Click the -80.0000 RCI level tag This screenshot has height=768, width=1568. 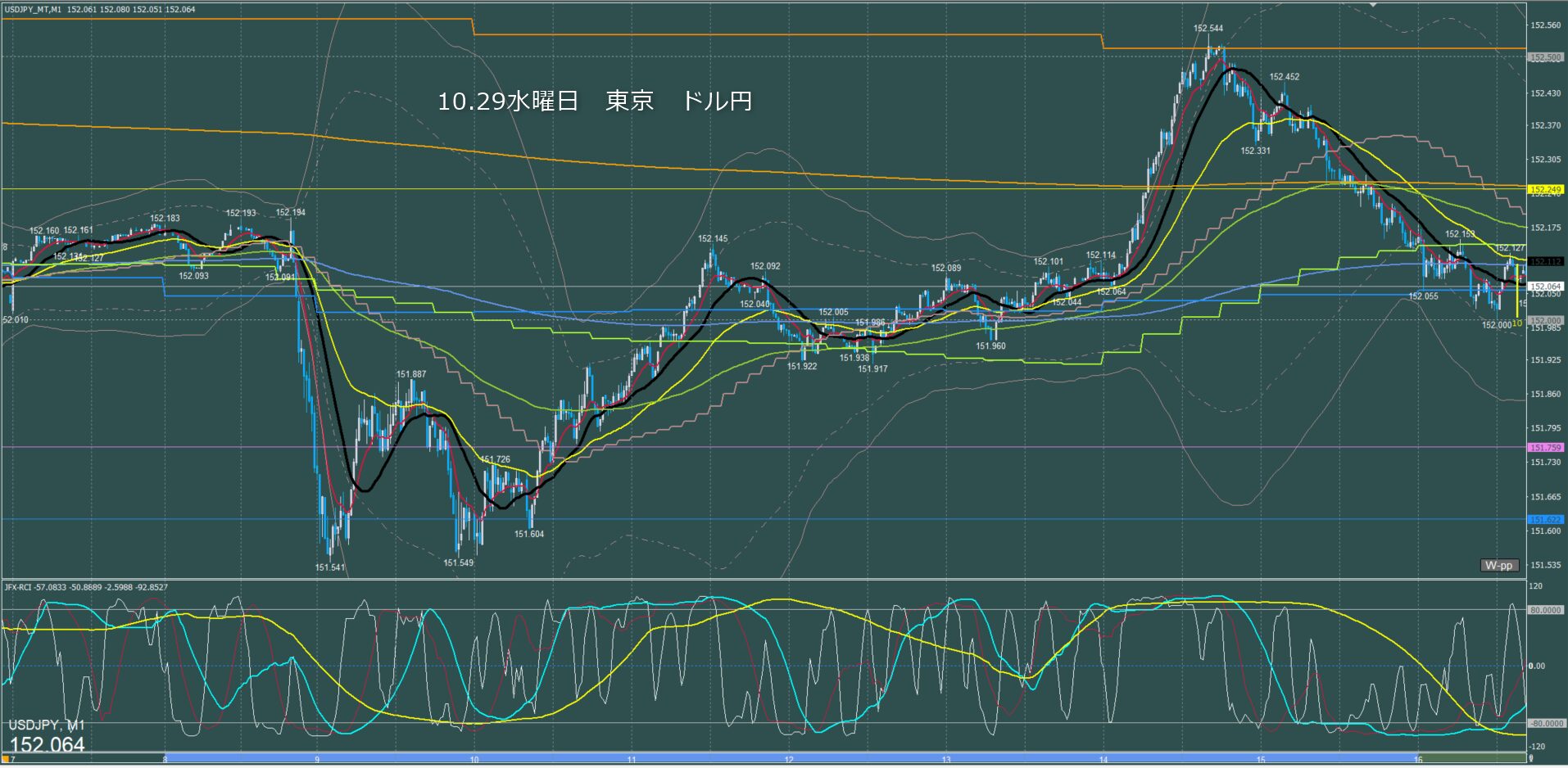(x=1545, y=723)
